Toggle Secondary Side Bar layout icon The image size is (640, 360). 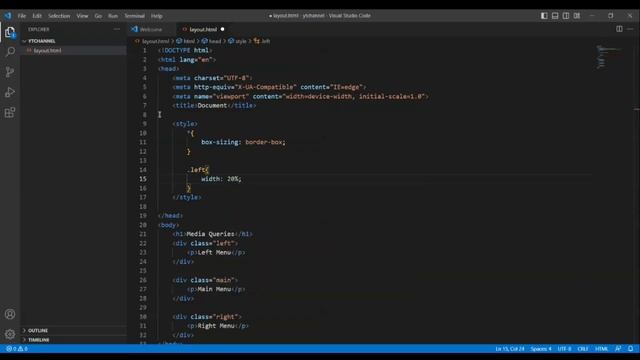(566, 16)
